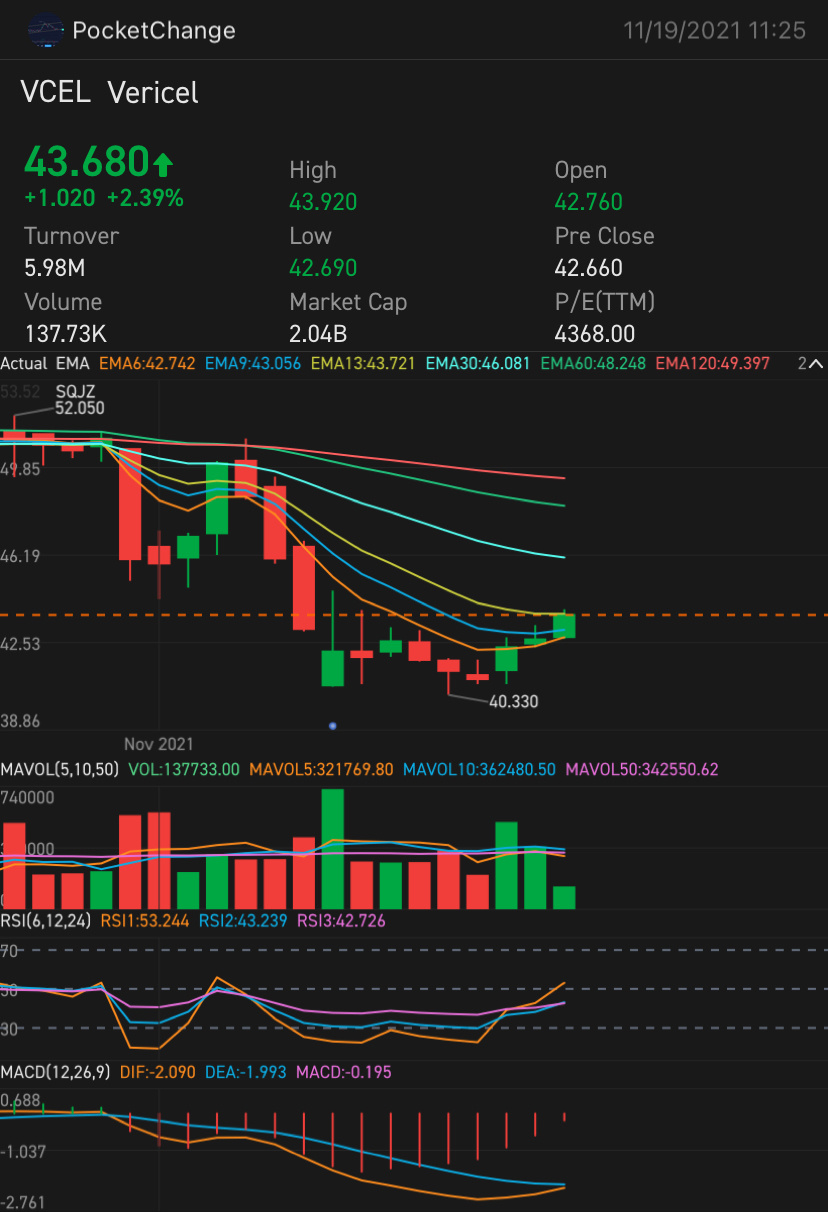Click the -2.761 MACD axis label
The width and height of the screenshot is (828, 1212).
tap(24, 1201)
